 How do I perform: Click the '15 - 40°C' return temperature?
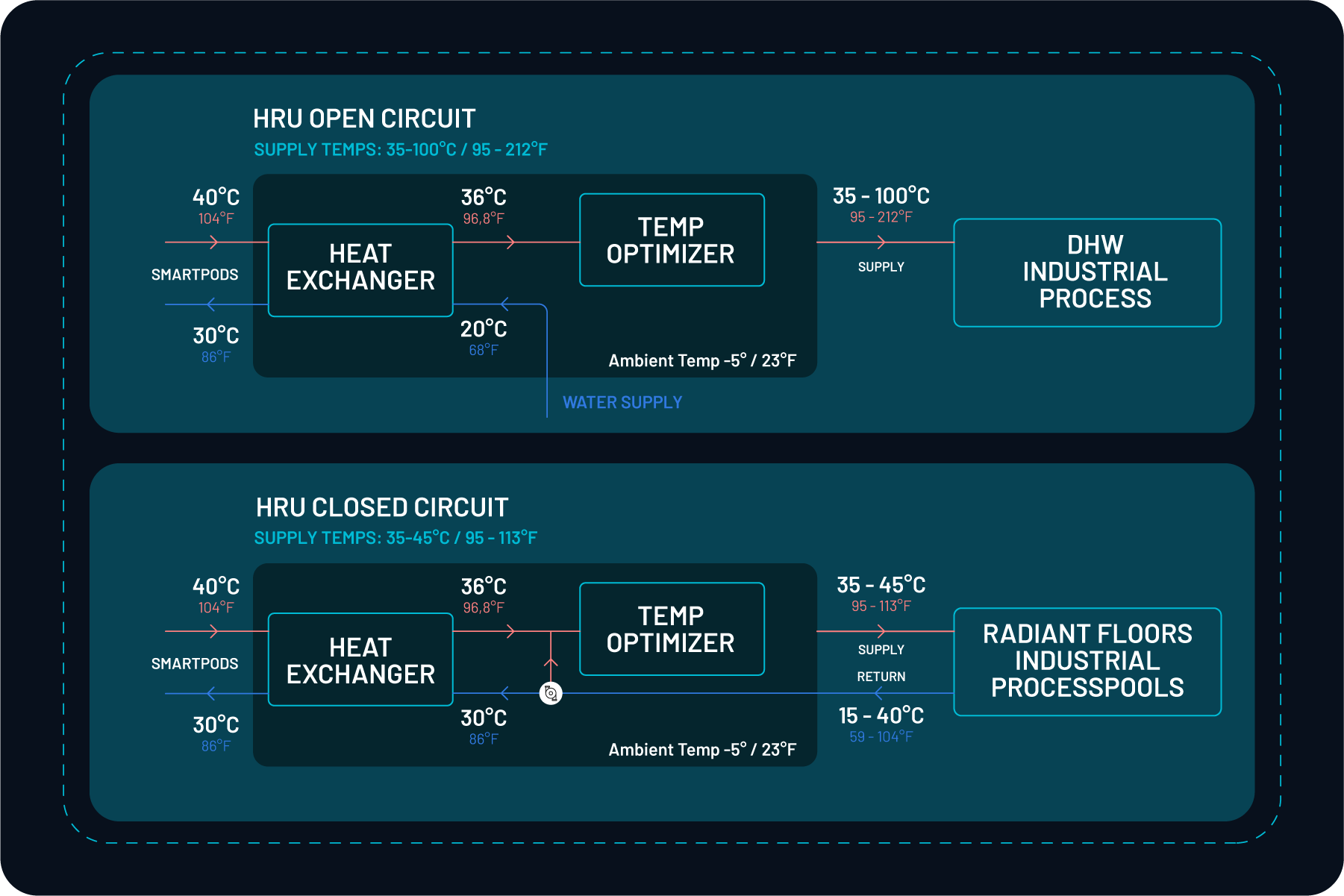click(x=881, y=716)
